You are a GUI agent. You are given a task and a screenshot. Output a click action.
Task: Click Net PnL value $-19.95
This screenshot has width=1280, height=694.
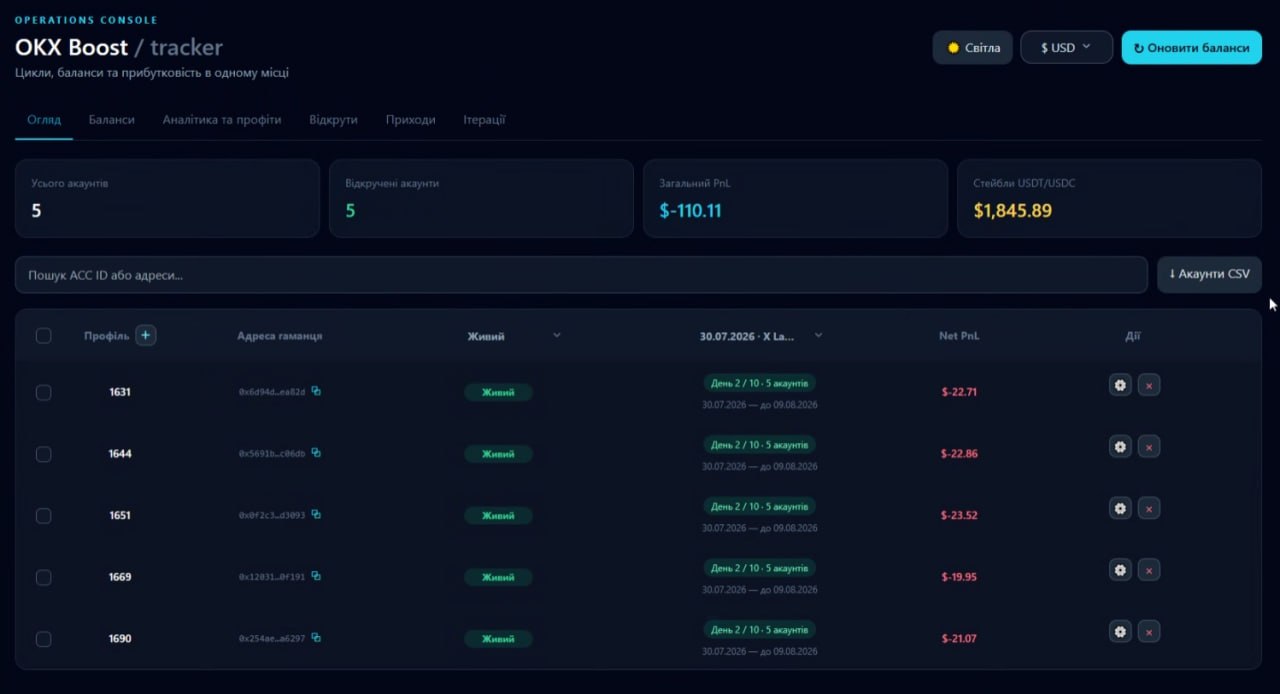click(959, 577)
